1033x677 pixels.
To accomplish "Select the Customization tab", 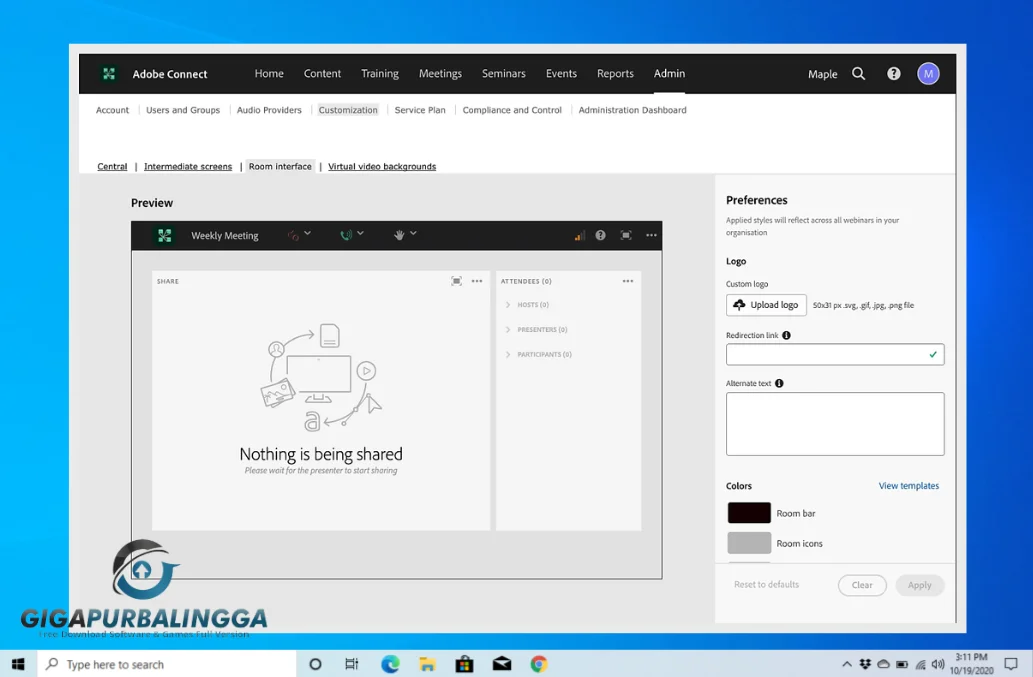I will [348, 110].
